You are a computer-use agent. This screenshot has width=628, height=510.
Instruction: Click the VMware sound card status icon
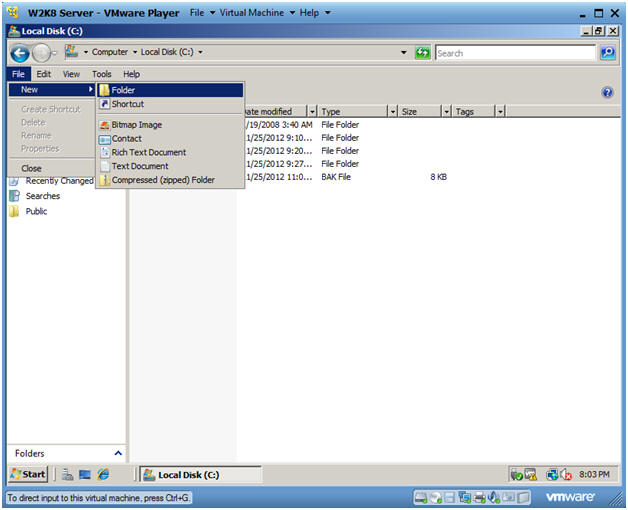click(494, 498)
